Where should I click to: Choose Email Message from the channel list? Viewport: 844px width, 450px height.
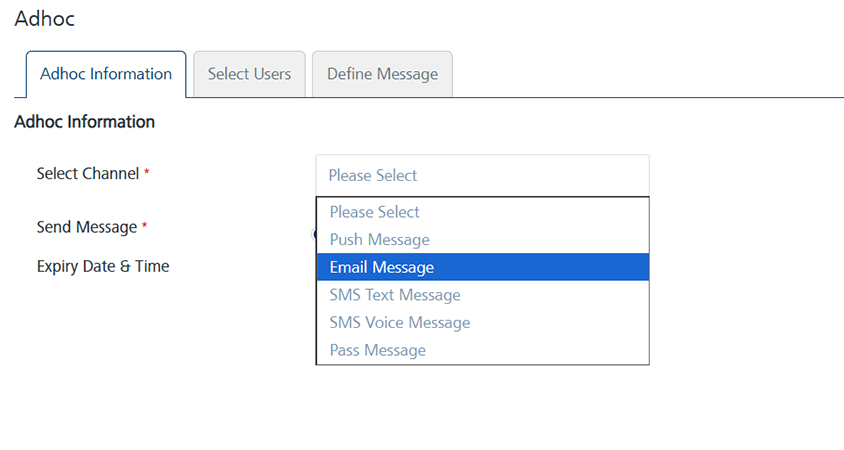482,267
